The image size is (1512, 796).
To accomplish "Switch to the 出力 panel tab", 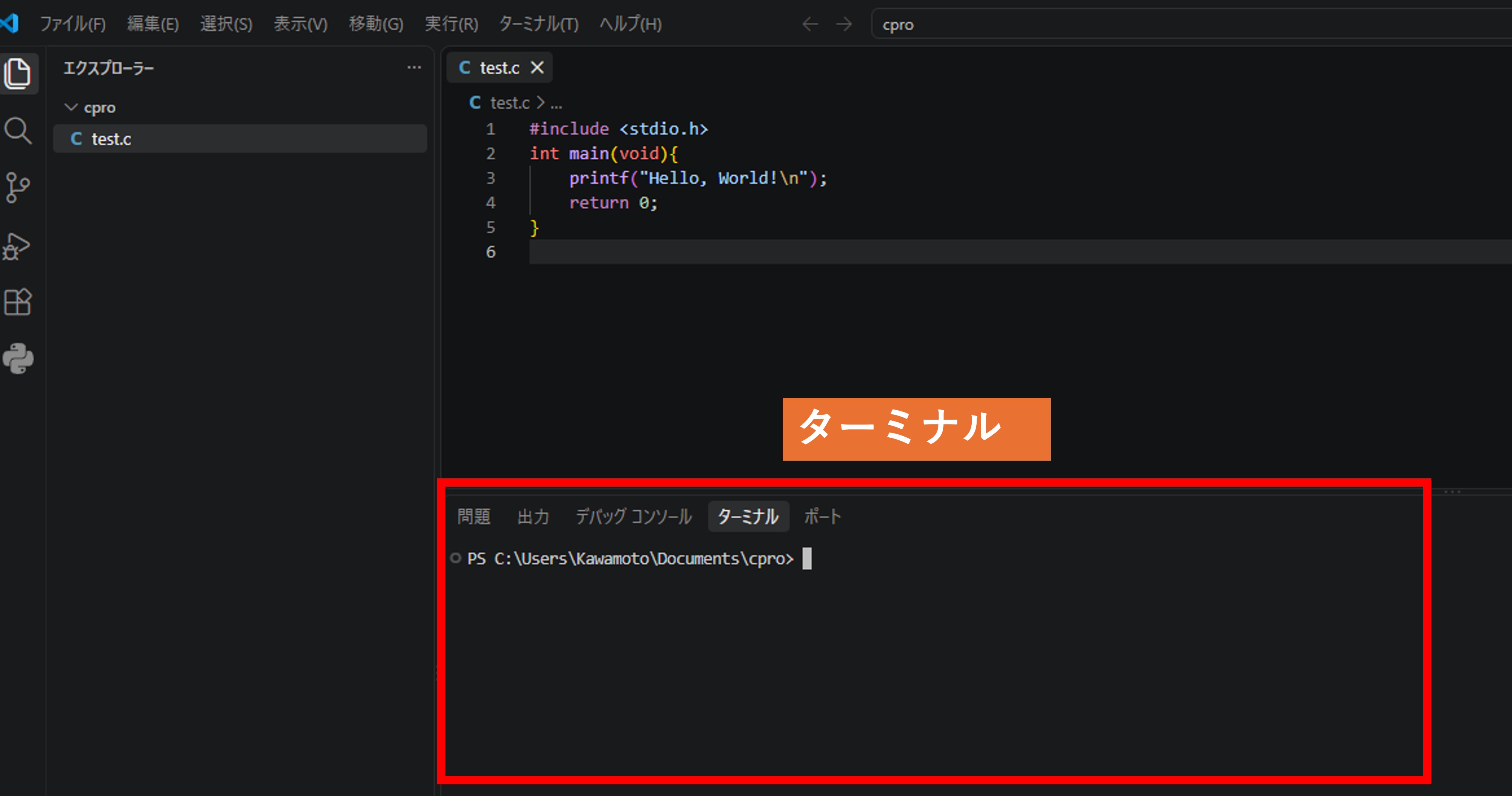I will click(533, 516).
